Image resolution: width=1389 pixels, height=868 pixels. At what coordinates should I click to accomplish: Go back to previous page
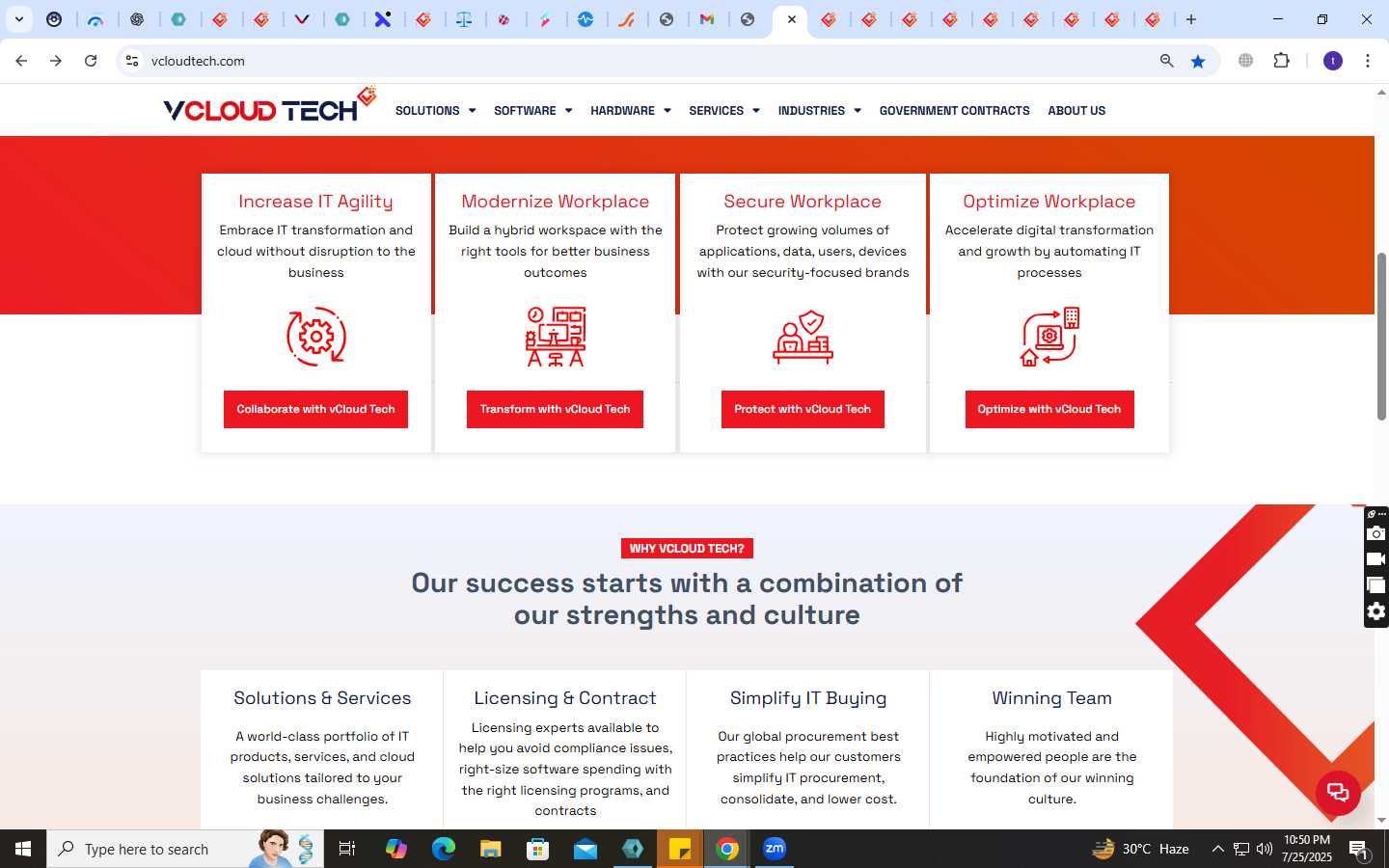(21, 61)
